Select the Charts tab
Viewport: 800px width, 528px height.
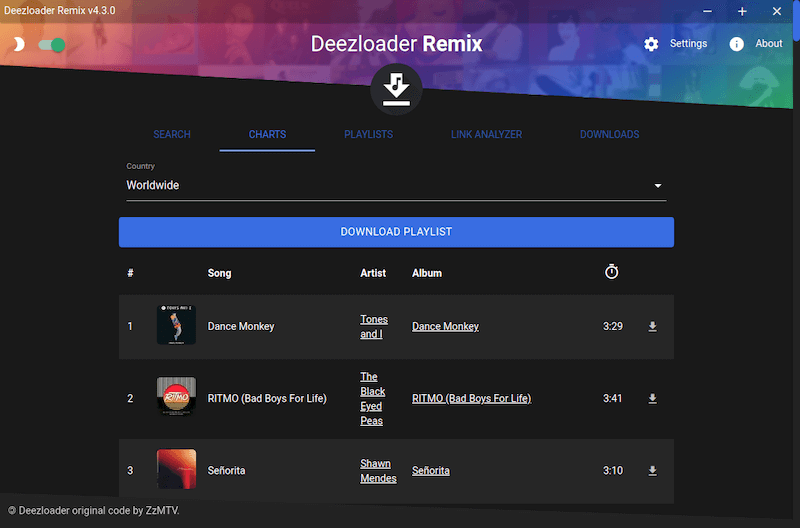[267, 135]
